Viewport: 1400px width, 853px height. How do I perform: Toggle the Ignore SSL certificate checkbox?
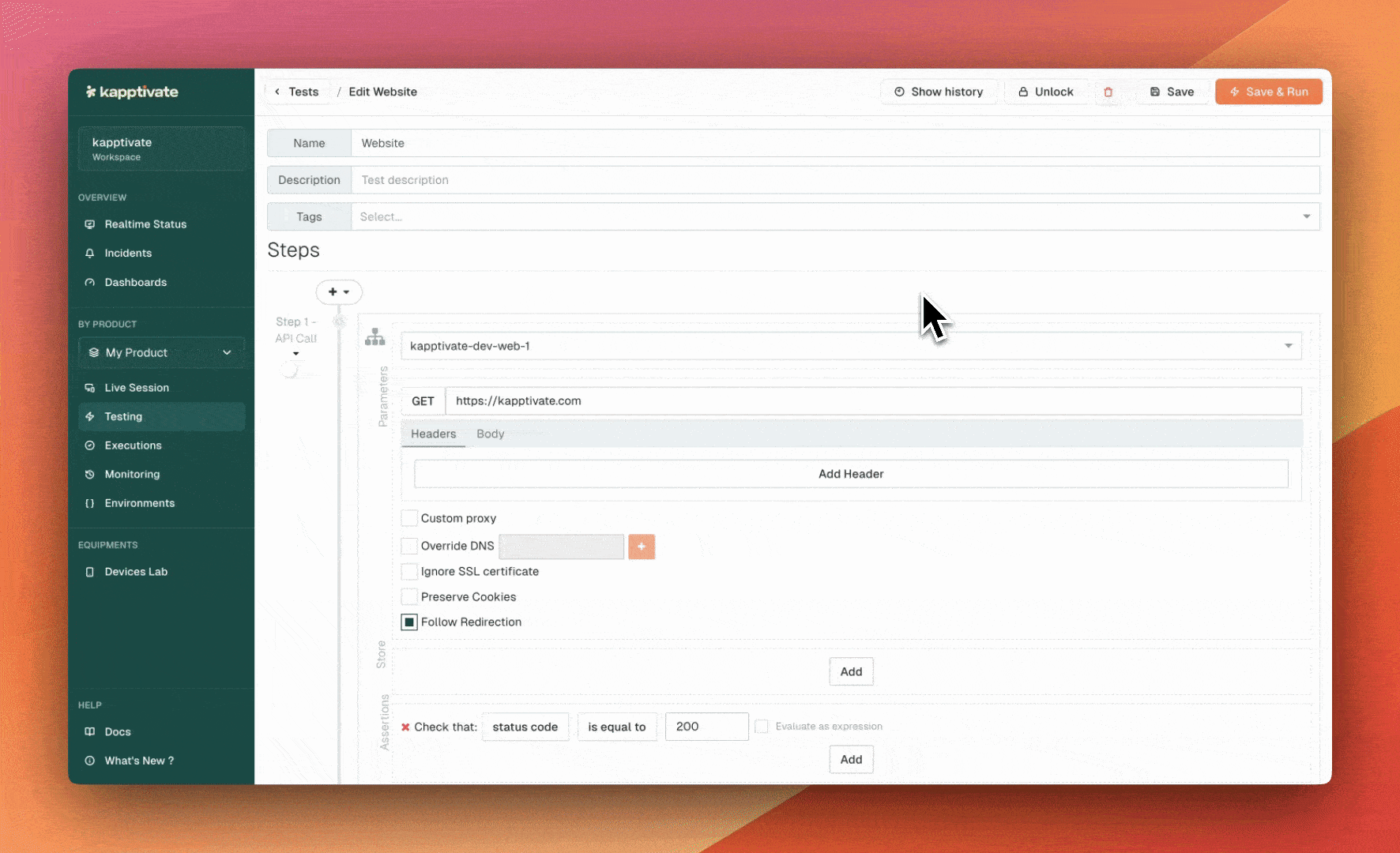(409, 572)
